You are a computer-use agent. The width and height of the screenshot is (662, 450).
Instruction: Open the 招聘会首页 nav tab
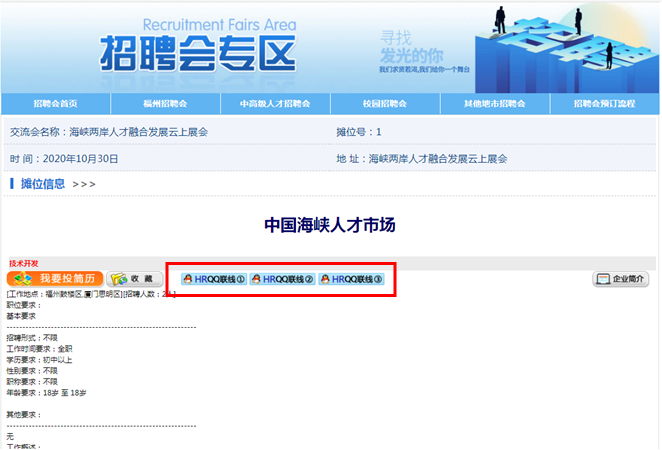[55, 104]
